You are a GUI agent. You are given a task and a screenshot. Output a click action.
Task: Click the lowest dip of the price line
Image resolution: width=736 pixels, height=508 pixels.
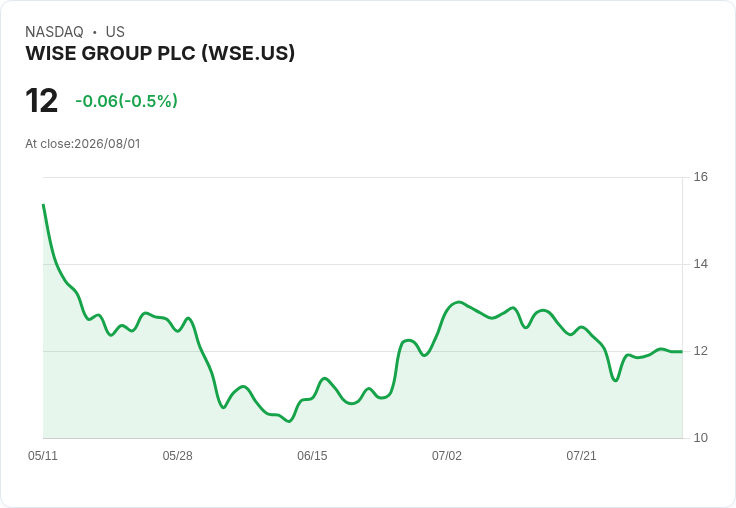289,421
